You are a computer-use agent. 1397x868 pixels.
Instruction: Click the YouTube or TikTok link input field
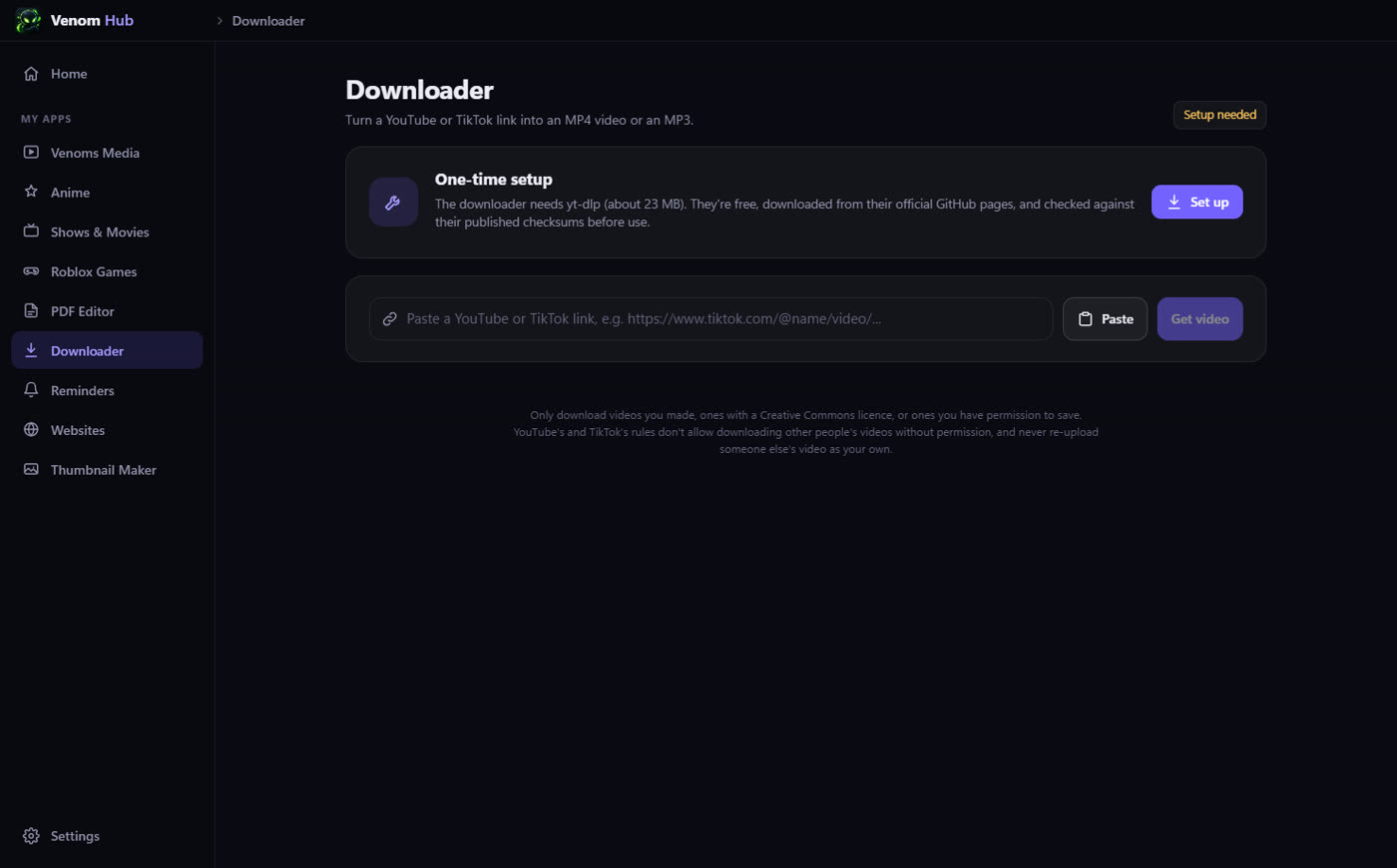point(710,319)
